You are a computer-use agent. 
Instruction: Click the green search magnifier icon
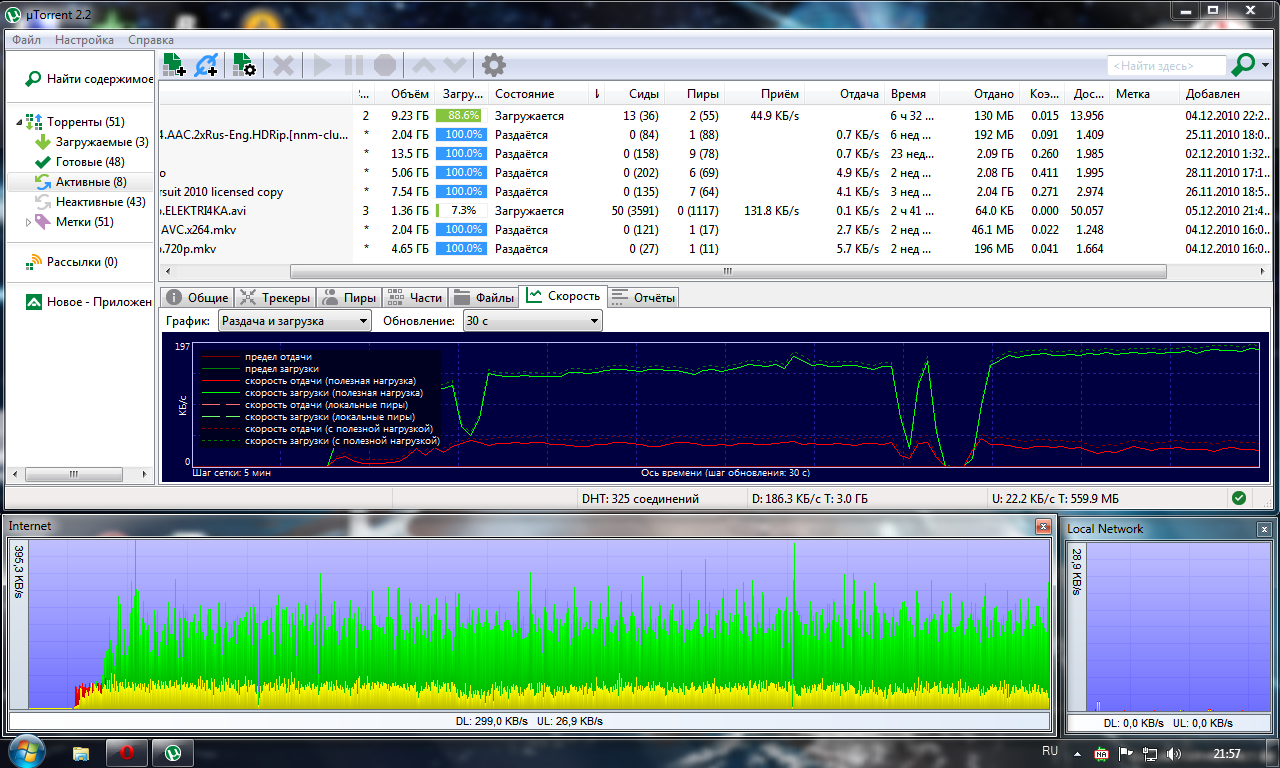coord(1242,65)
